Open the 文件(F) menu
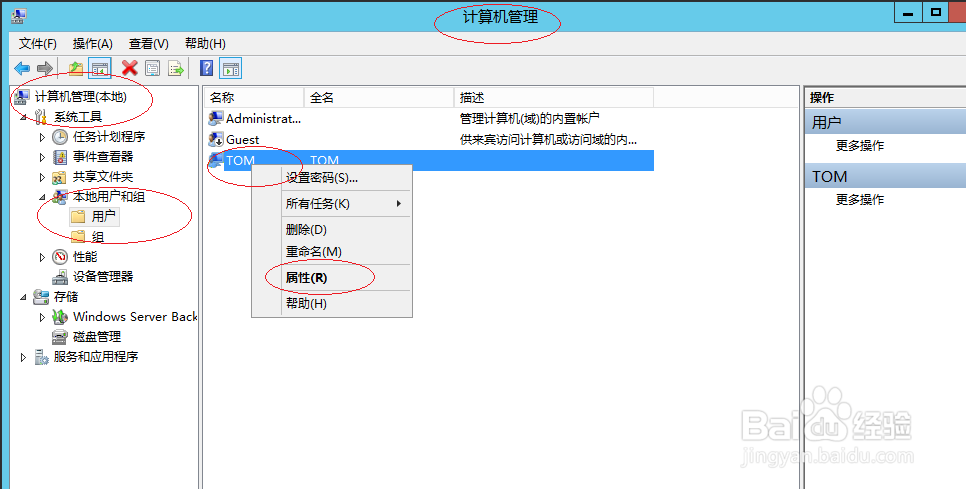The width and height of the screenshot is (966, 489). [38, 44]
